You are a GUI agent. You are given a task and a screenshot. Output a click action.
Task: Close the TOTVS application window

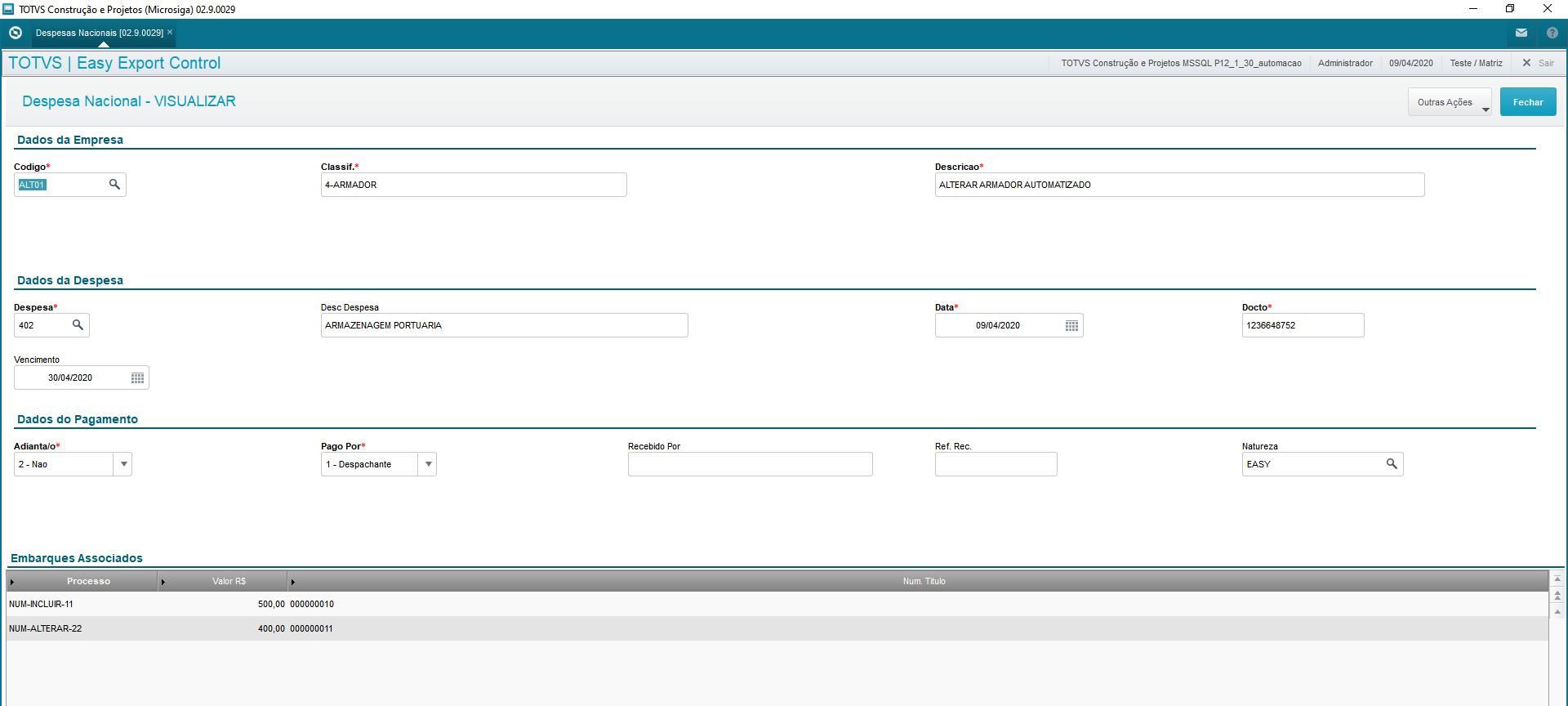click(x=1548, y=9)
